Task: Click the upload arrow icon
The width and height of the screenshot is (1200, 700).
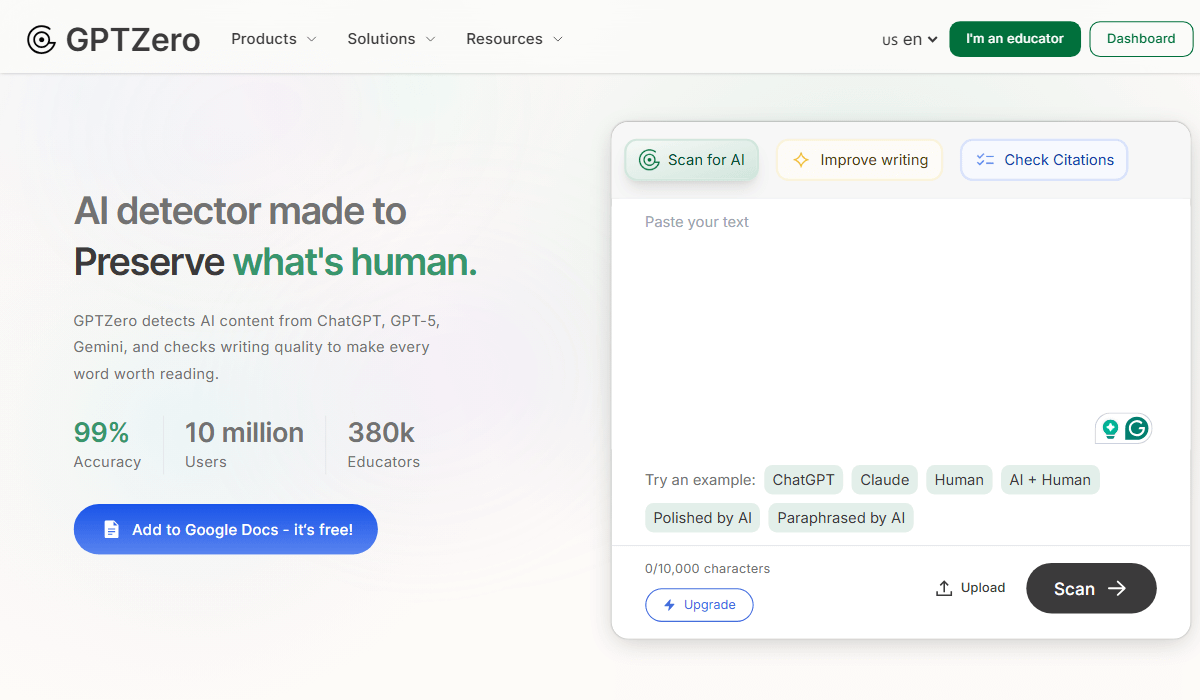Action: coord(943,588)
